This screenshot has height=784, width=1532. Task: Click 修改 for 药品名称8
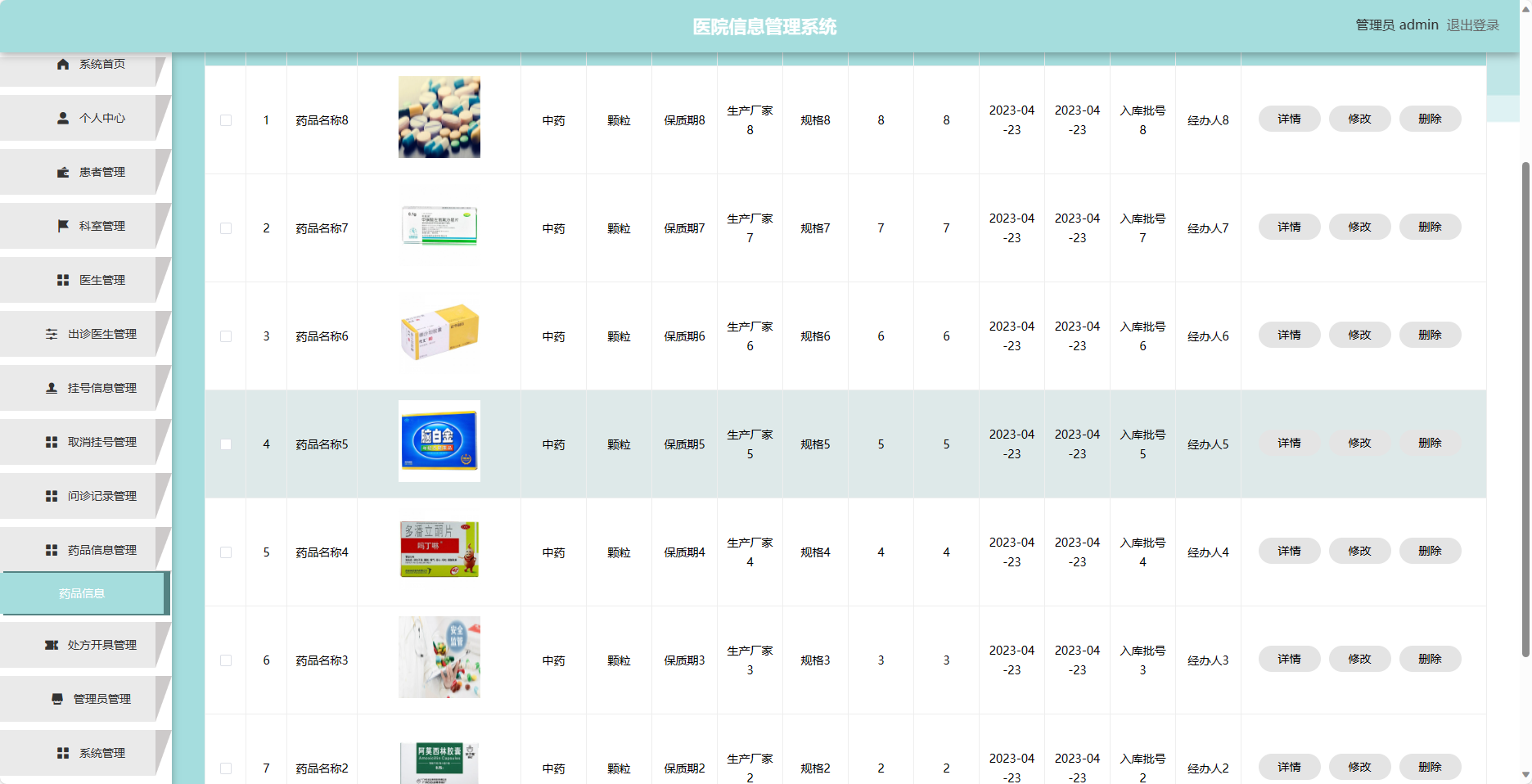(1359, 119)
